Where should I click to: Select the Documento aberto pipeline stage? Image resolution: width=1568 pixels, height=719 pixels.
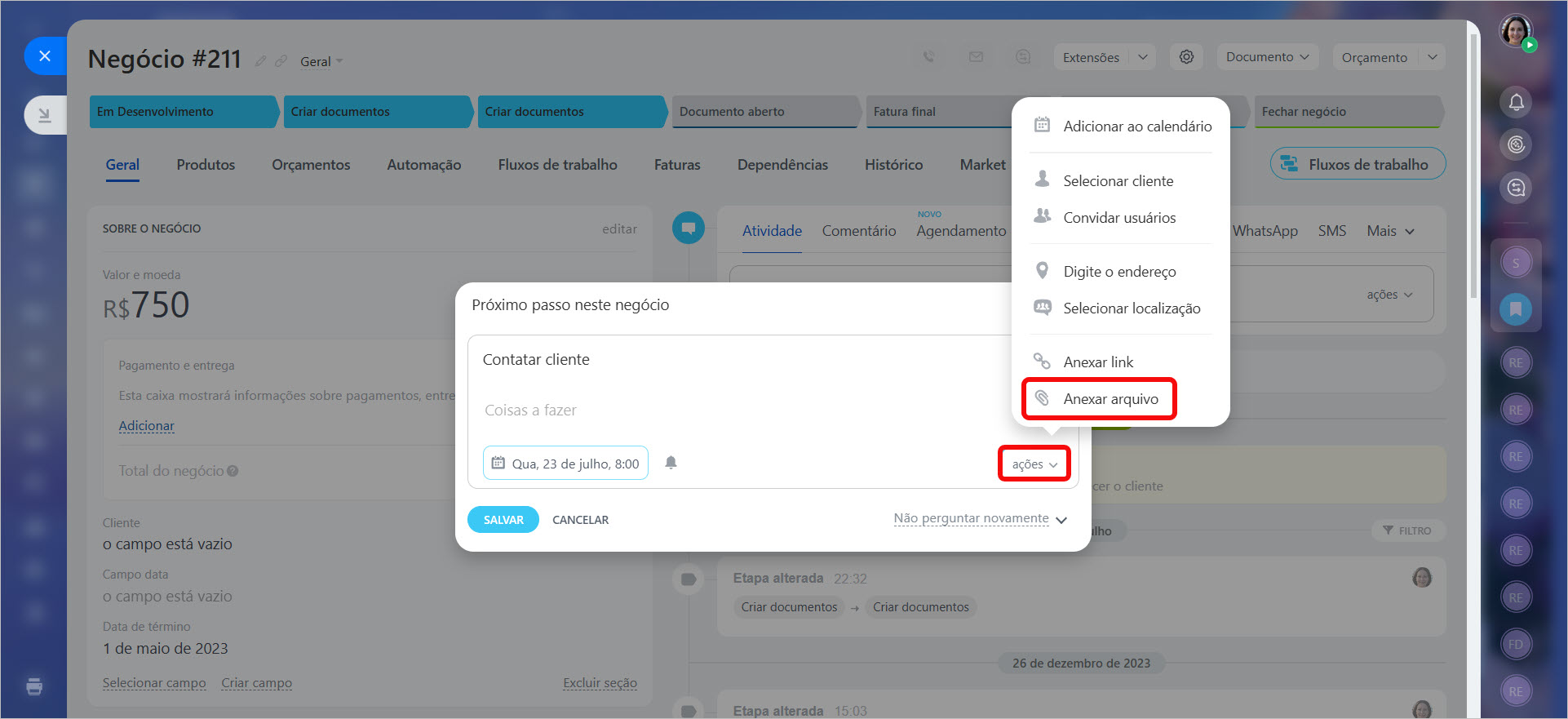click(x=767, y=112)
